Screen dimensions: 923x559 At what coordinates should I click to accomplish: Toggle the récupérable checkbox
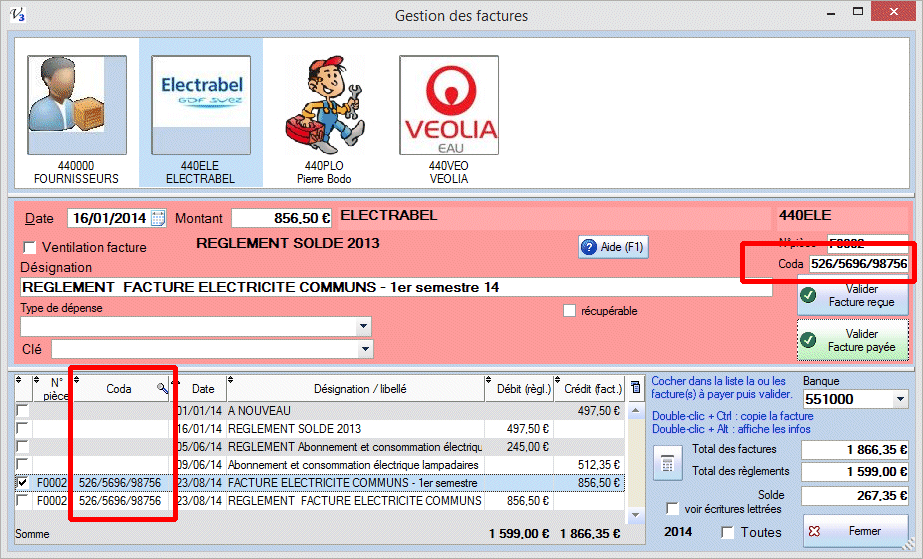[x=569, y=311]
